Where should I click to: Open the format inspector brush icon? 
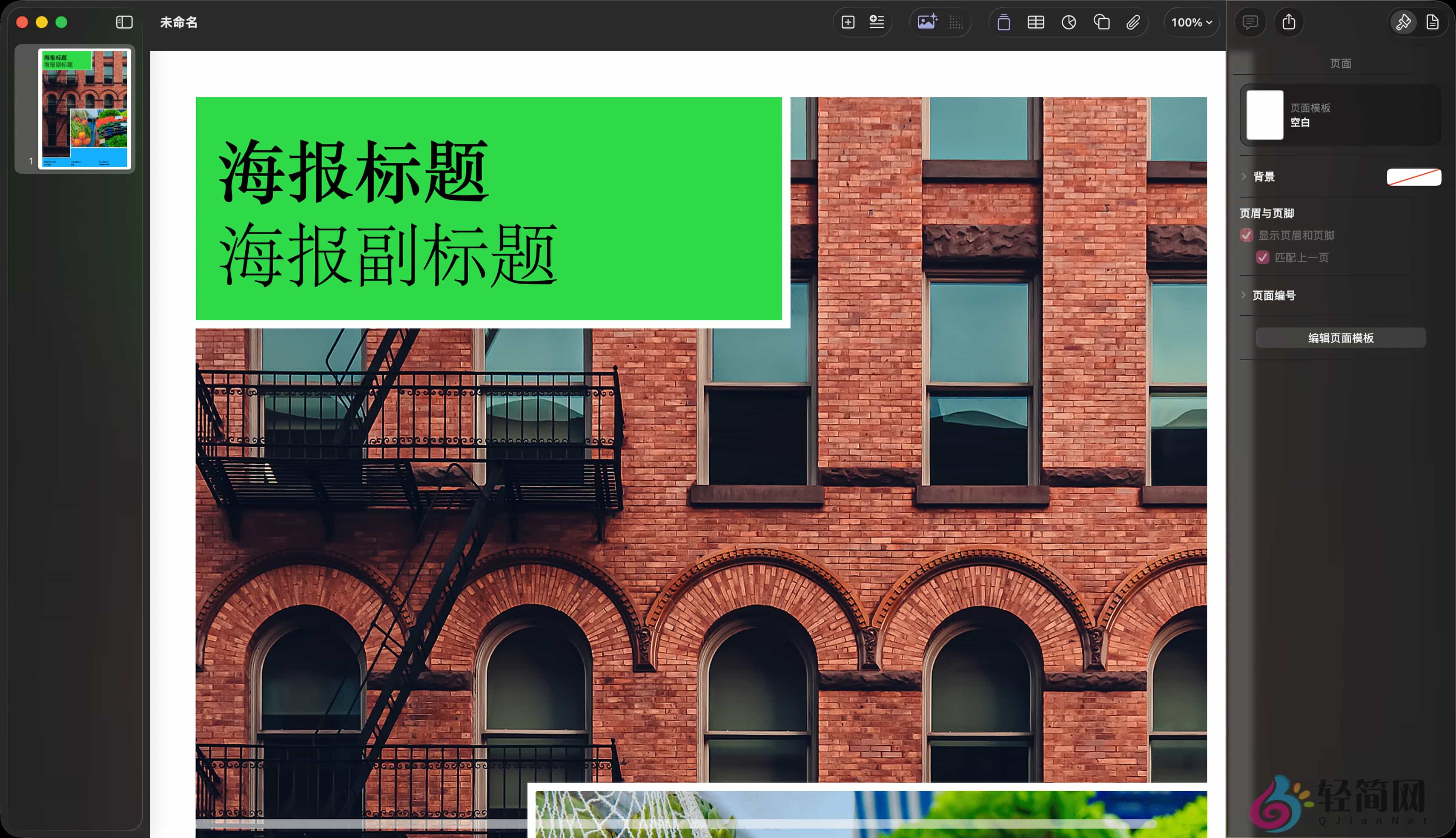[x=1404, y=22]
